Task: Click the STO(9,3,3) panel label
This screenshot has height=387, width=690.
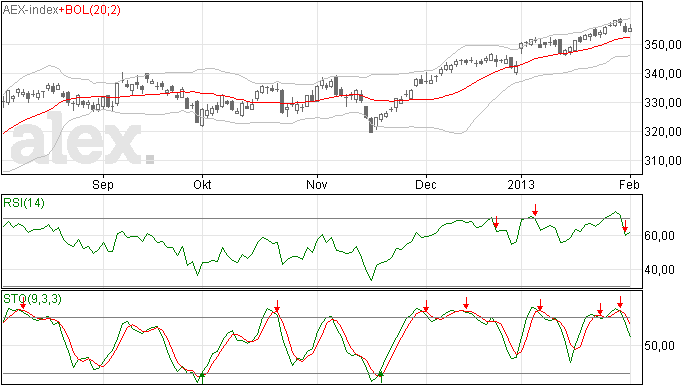Action: [32, 299]
